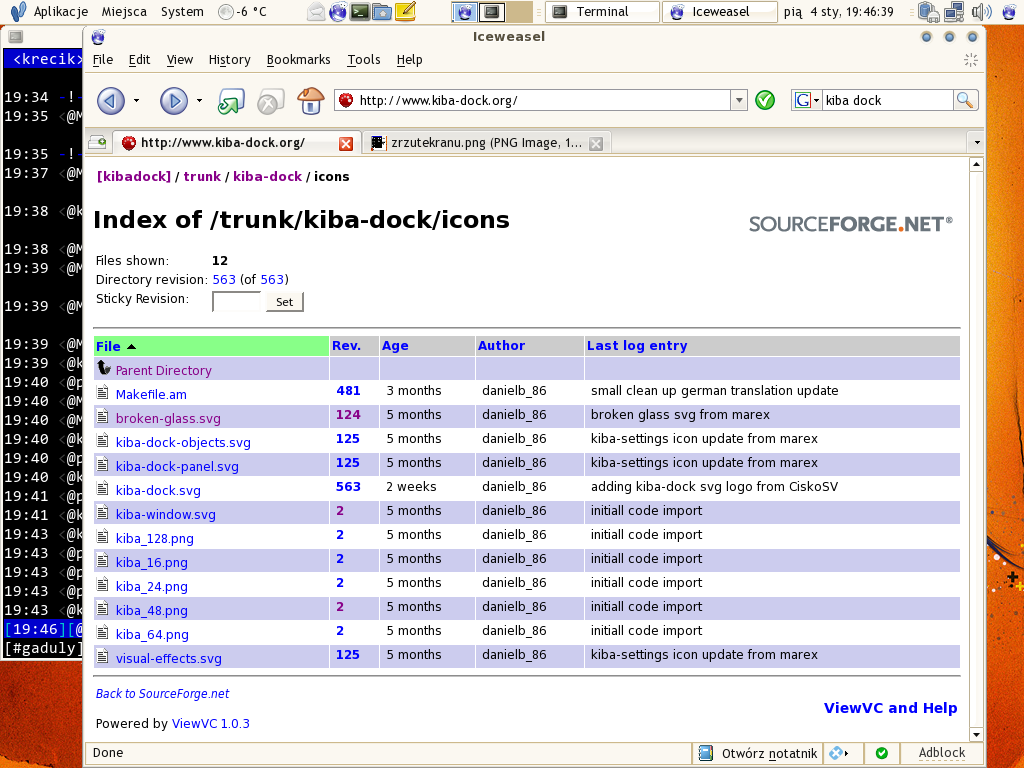This screenshot has width=1024, height=768.
Task: Switch to the kiba-dock.org tab
Action: click(x=236, y=143)
